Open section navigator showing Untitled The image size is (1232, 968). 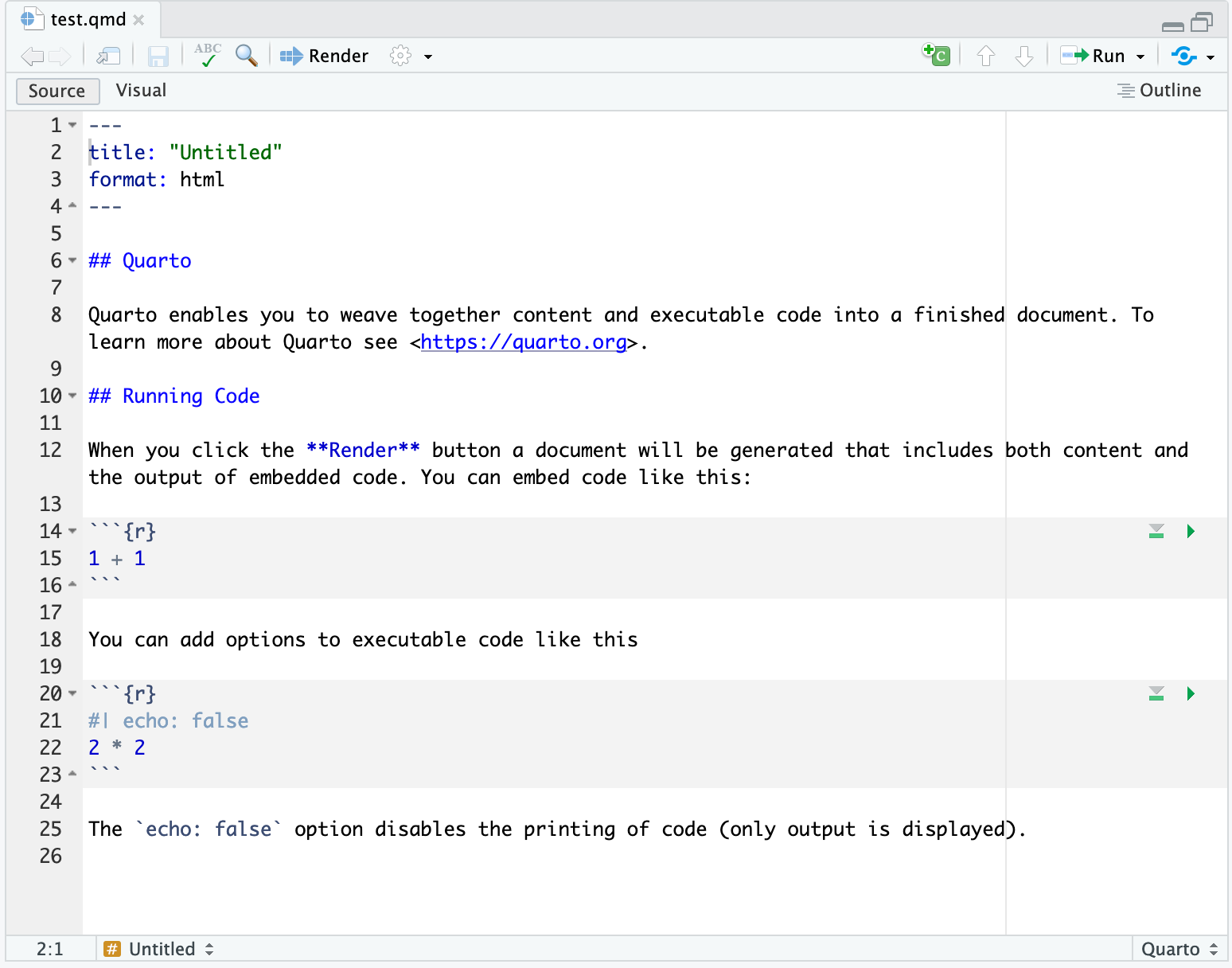159,949
